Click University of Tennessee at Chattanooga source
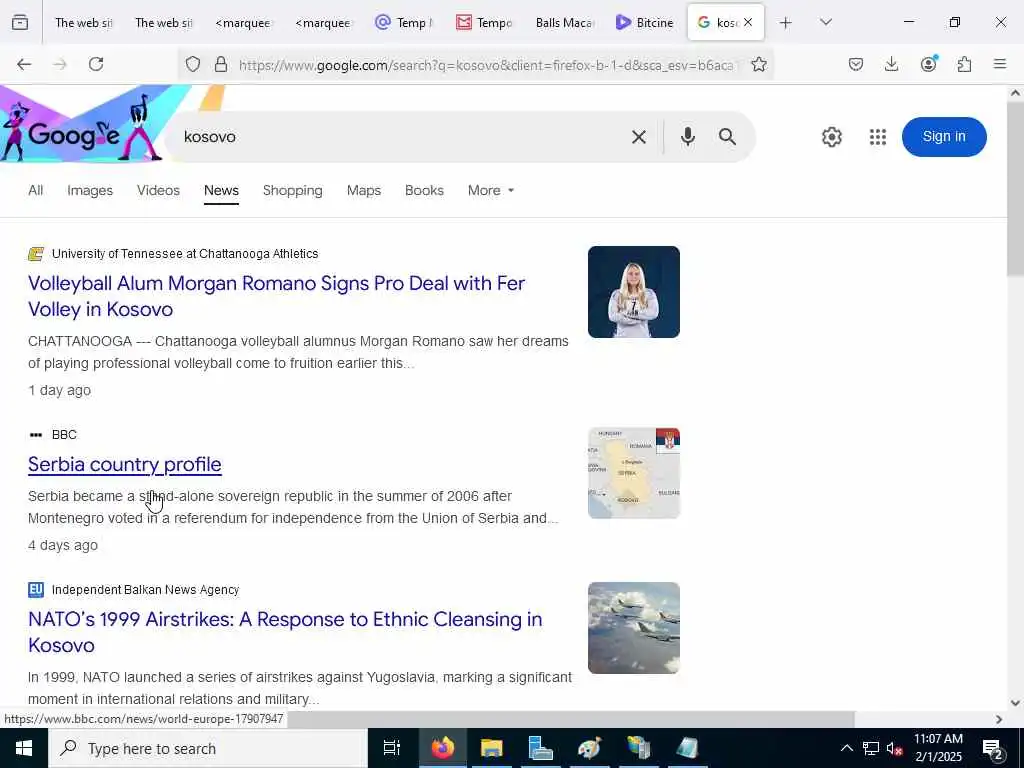This screenshot has width=1024, height=768. pos(185,254)
